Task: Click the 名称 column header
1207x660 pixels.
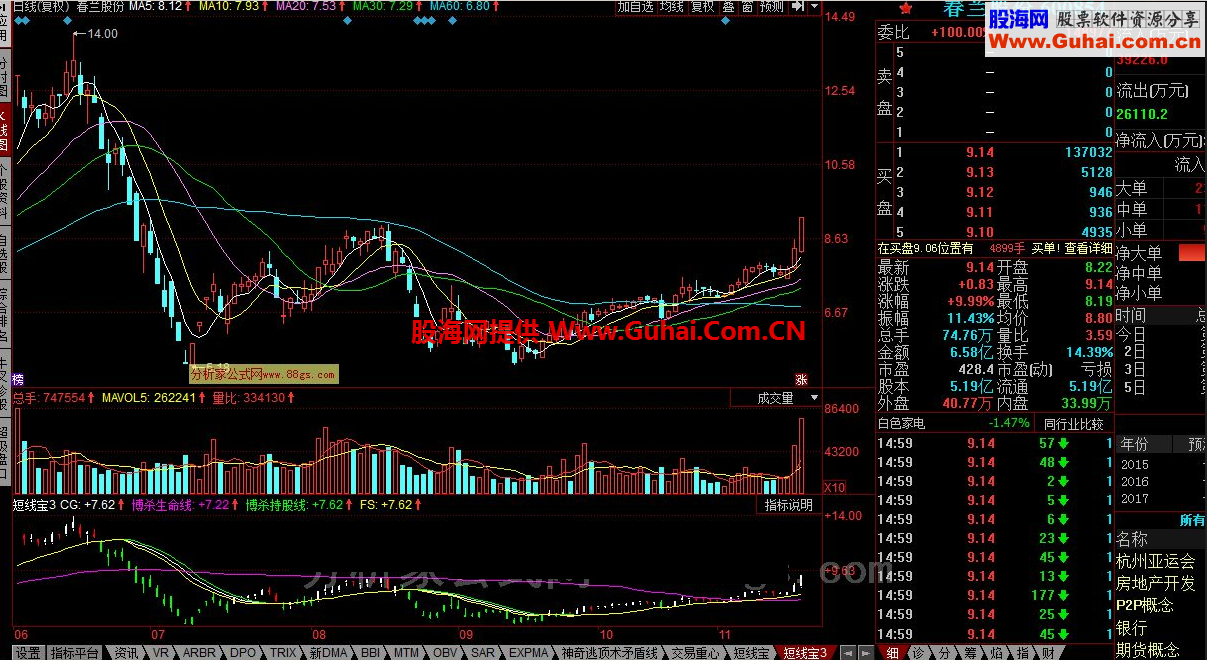Action: (1132, 540)
